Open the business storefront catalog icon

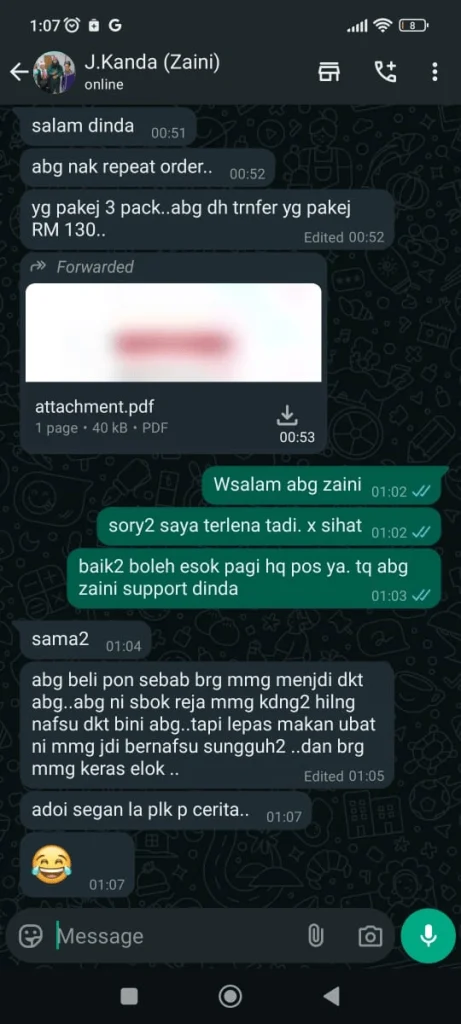click(328, 72)
